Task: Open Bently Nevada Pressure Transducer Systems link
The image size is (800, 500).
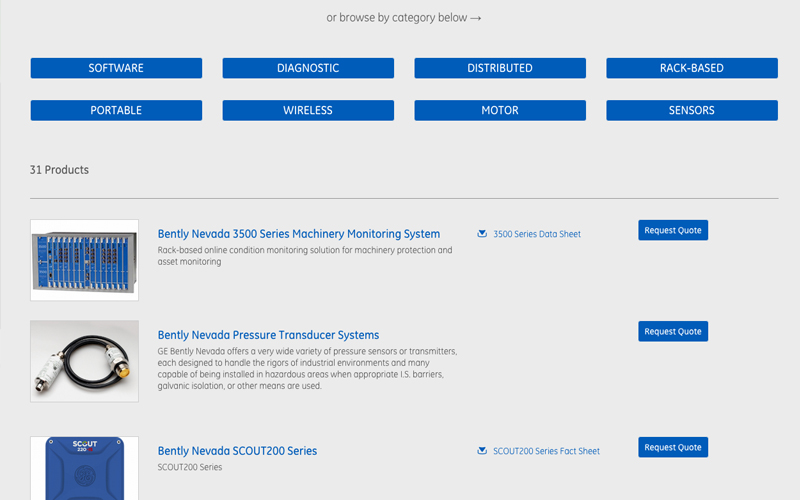Action: tap(268, 335)
